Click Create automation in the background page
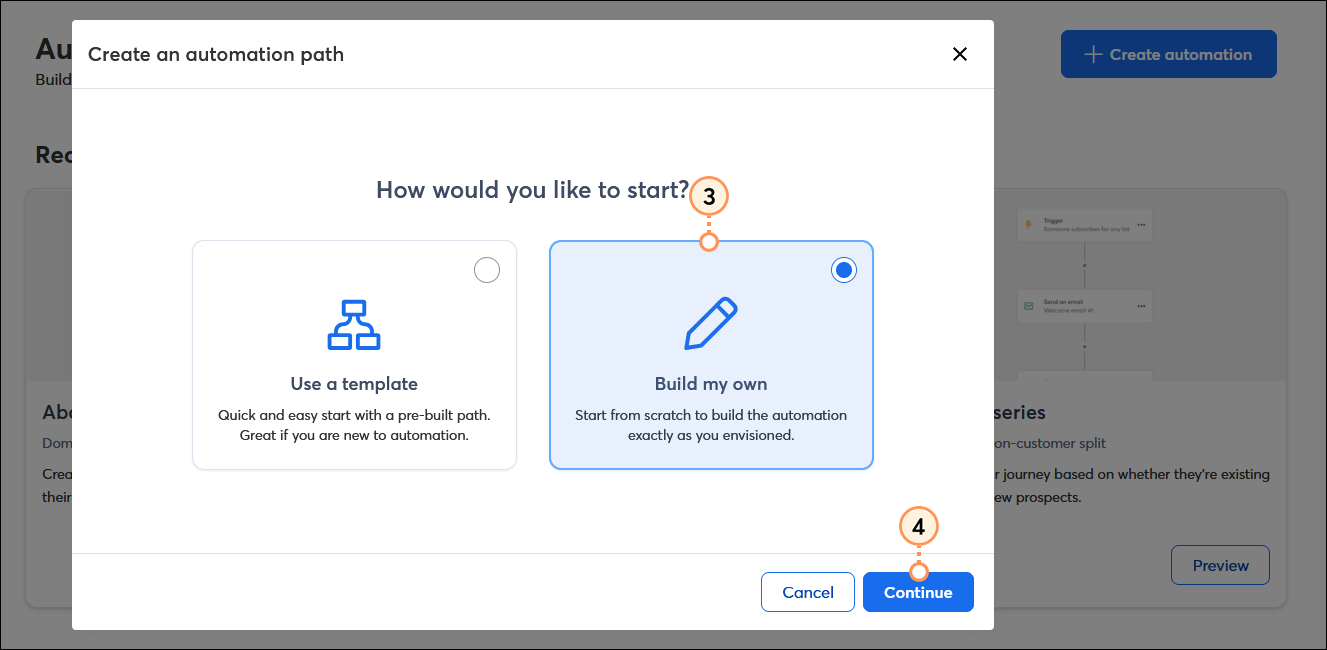 pos(1168,54)
